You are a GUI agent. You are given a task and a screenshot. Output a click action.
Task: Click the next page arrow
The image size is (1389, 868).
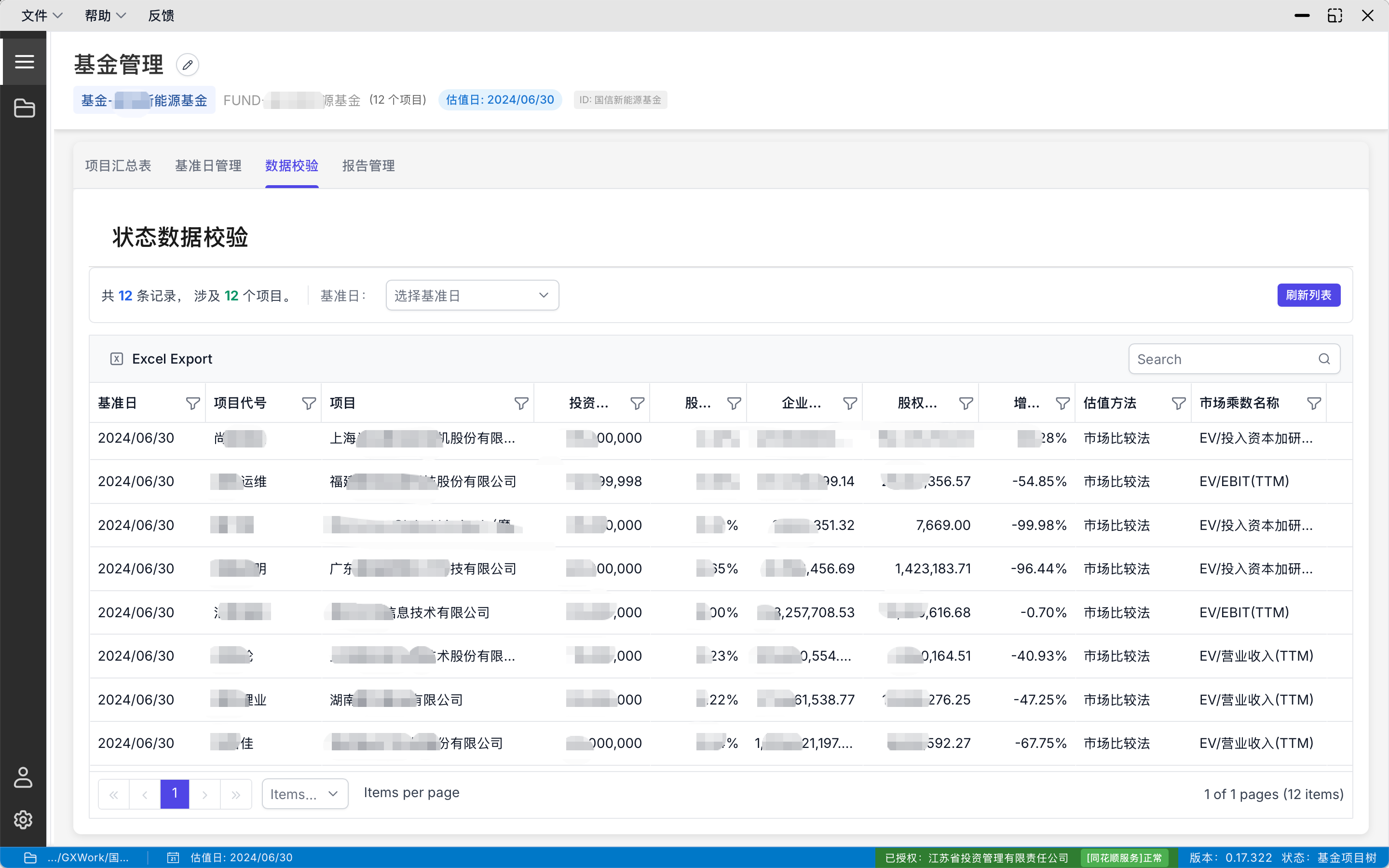pos(205,794)
